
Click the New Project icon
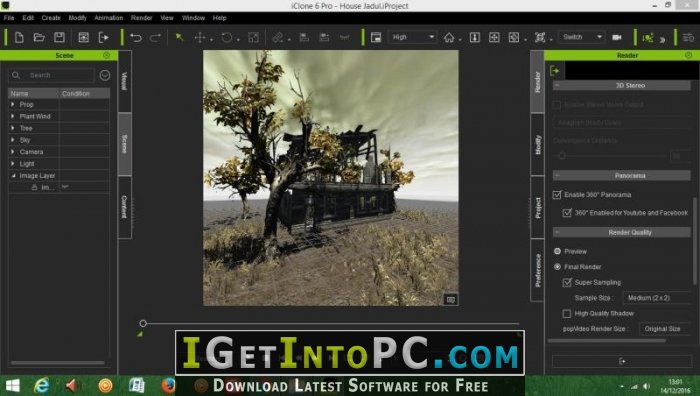[x=19, y=37]
